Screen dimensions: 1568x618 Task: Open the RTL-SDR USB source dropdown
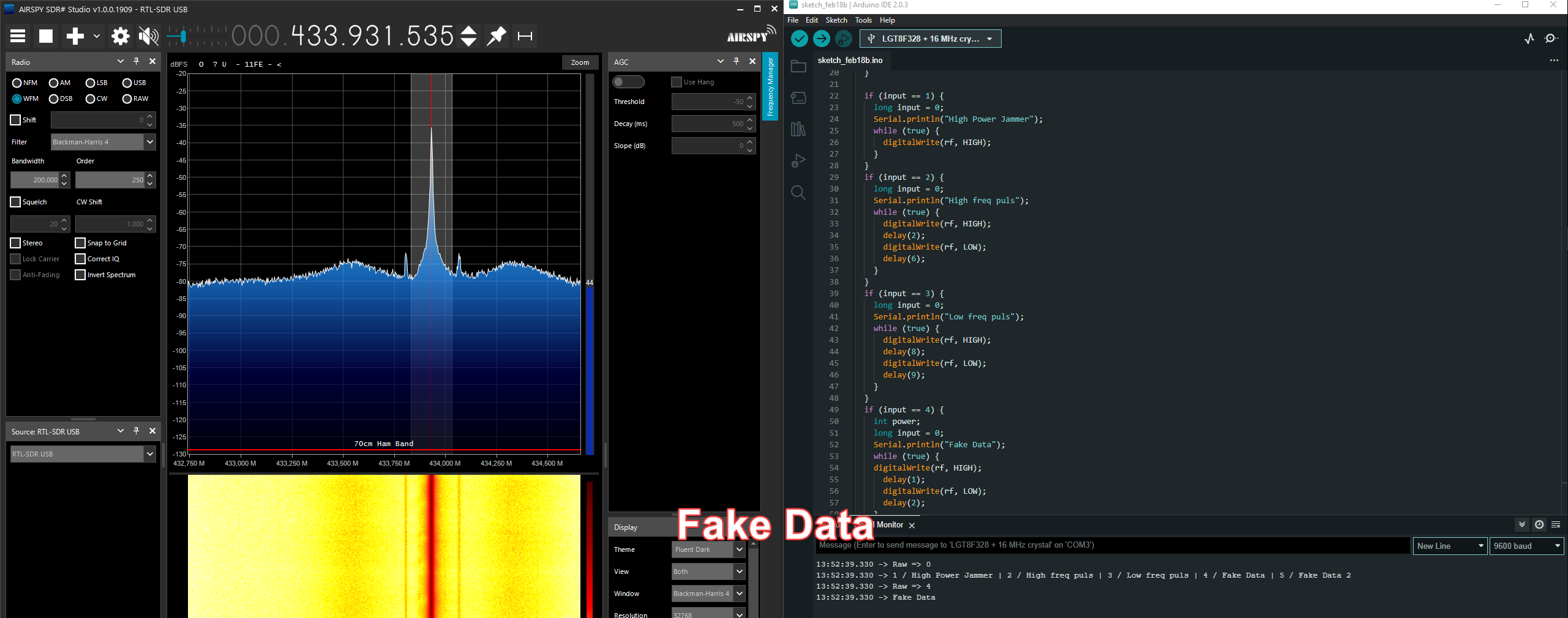(83, 454)
